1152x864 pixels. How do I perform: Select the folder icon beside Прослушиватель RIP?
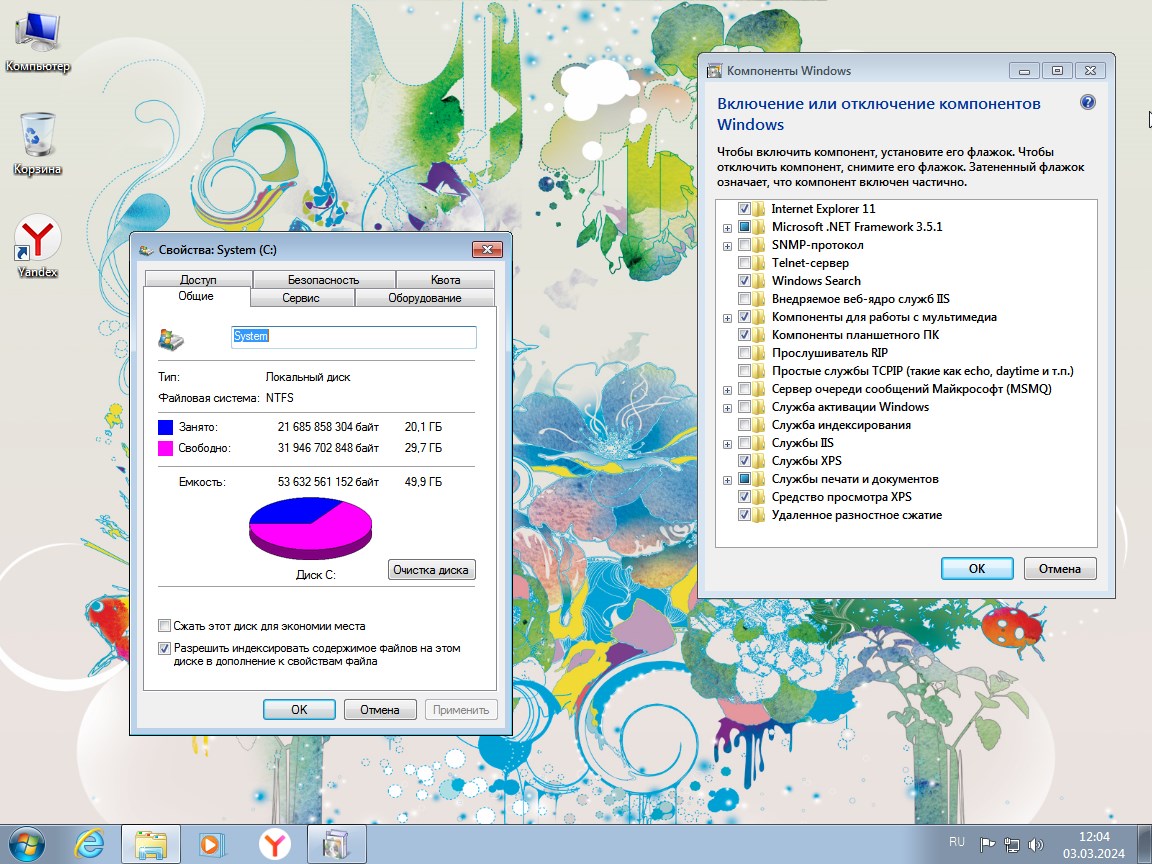pyautogui.click(x=758, y=353)
